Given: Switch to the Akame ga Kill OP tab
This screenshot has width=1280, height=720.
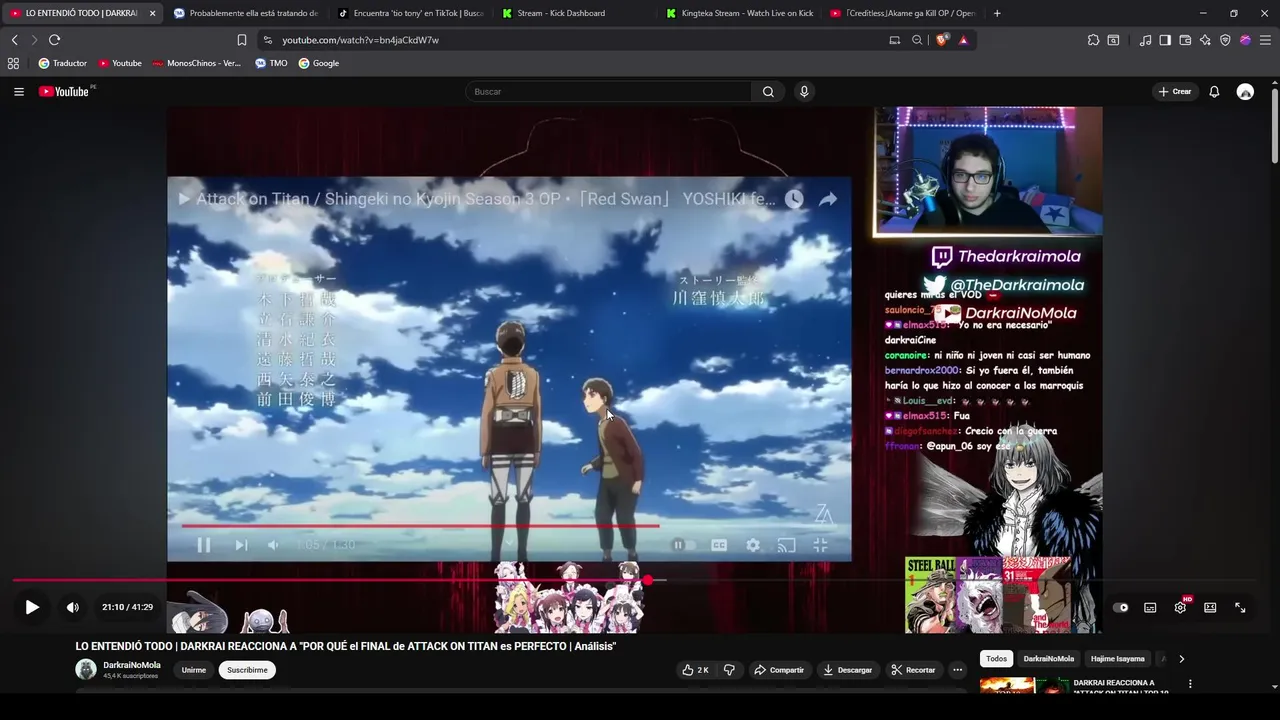Looking at the screenshot, I should point(903,13).
